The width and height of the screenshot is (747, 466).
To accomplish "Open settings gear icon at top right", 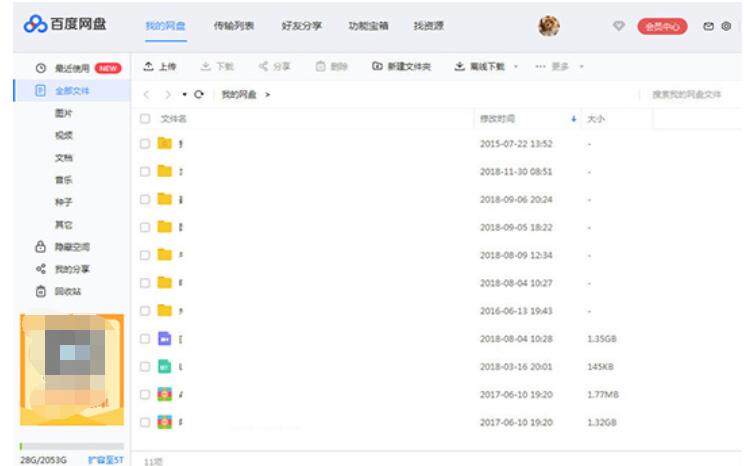I will pyautogui.click(x=726, y=27).
